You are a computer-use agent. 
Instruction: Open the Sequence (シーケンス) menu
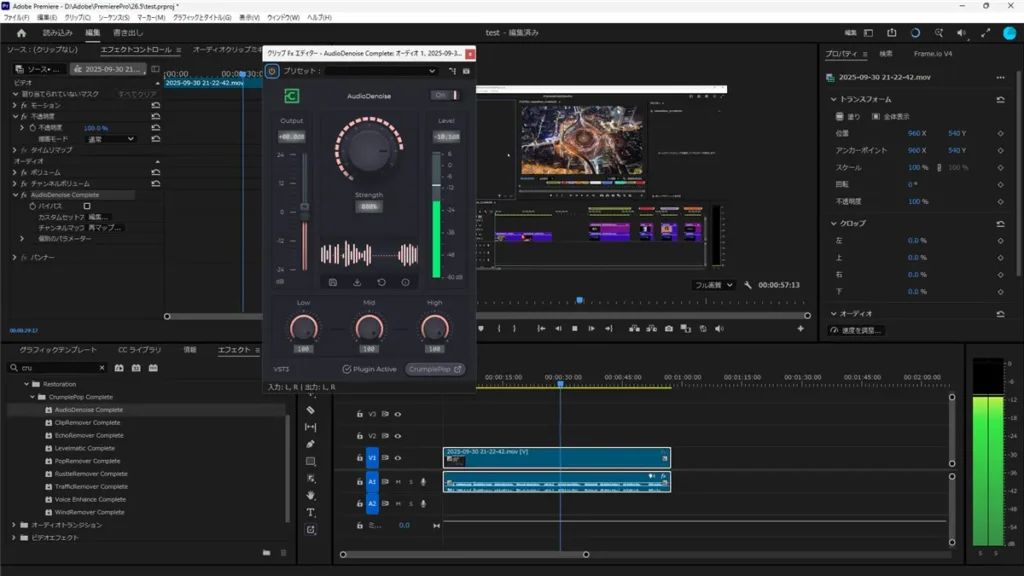click(x=114, y=18)
